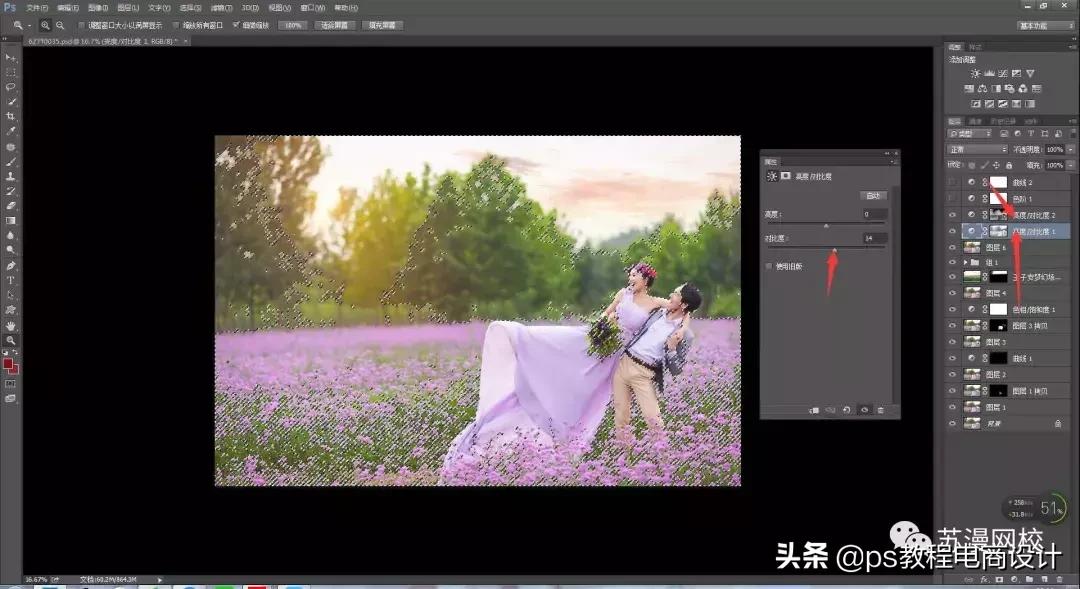This screenshot has width=1080, height=589.
Task: Toggle the 使用旧版 checkbox in Brightness/Contrast
Action: [x=768, y=265]
